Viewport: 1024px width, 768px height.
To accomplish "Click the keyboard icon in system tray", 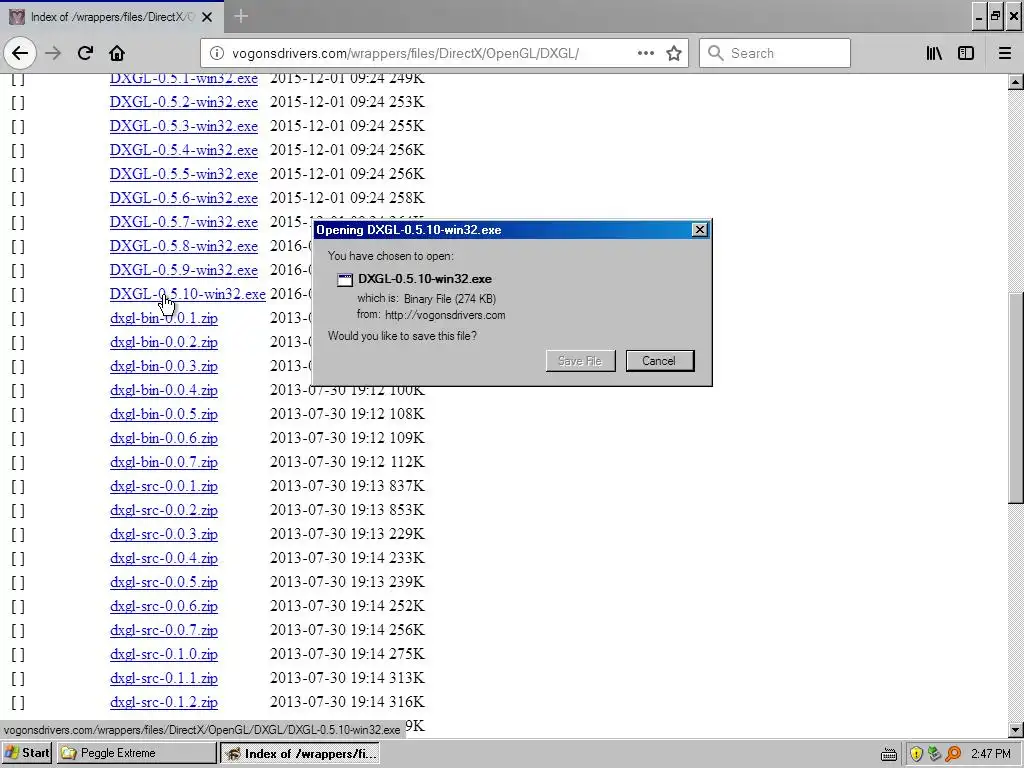I will point(889,754).
